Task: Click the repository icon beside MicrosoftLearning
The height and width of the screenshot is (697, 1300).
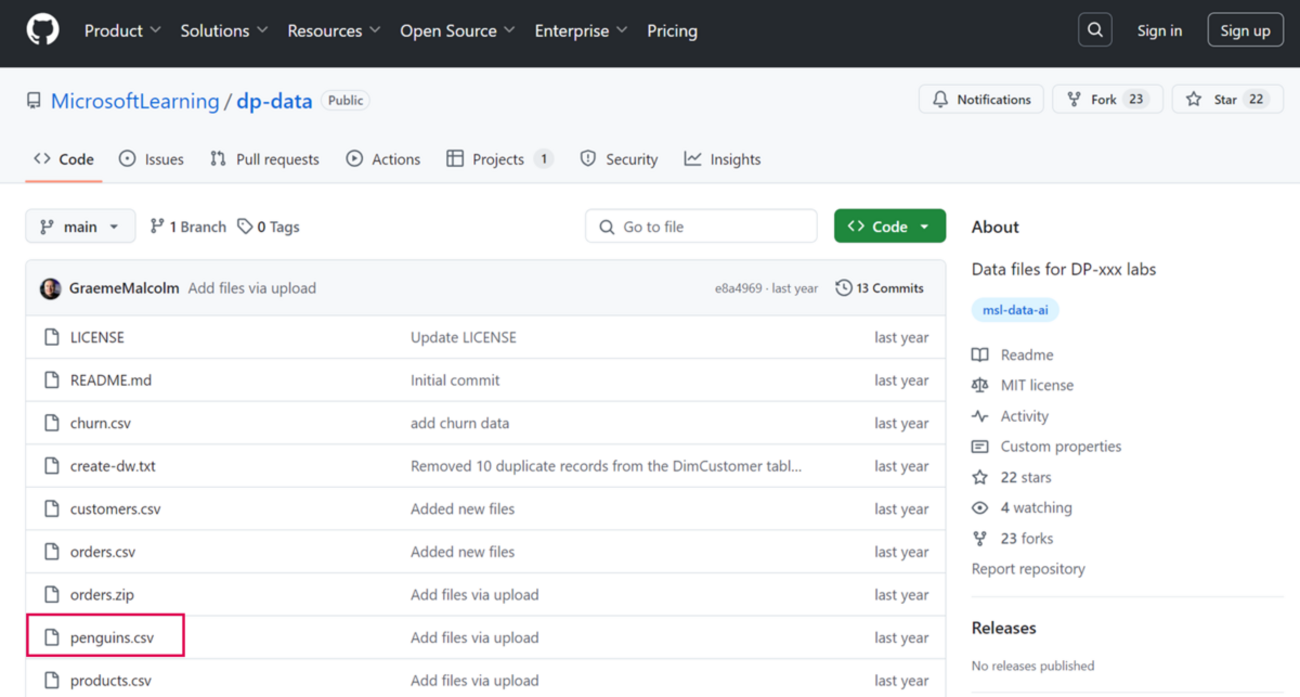Action: (x=34, y=101)
